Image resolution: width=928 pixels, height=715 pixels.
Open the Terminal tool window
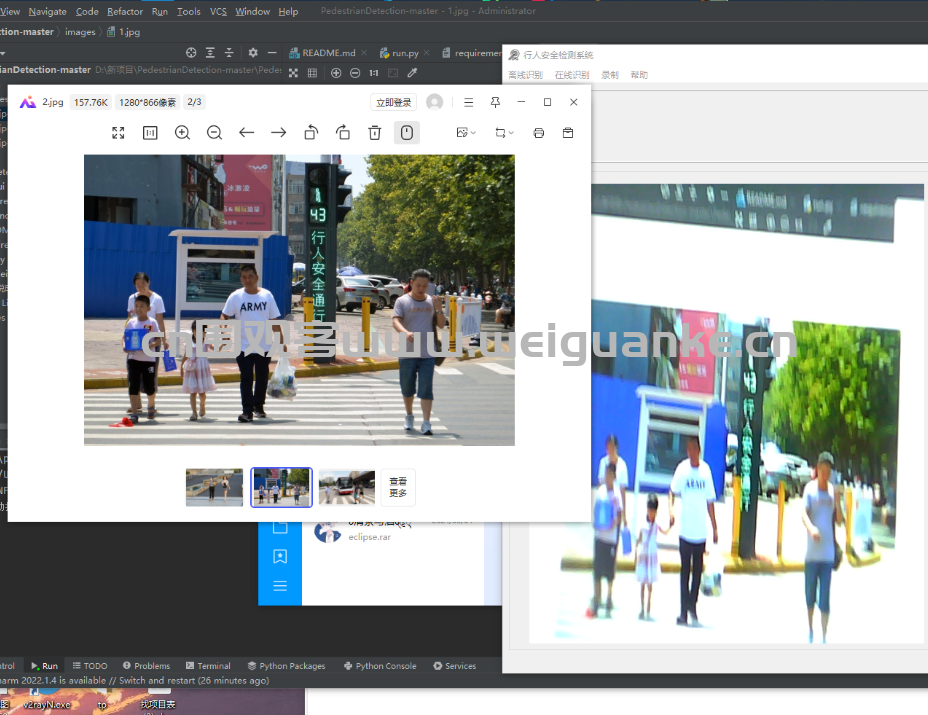click(x=208, y=666)
